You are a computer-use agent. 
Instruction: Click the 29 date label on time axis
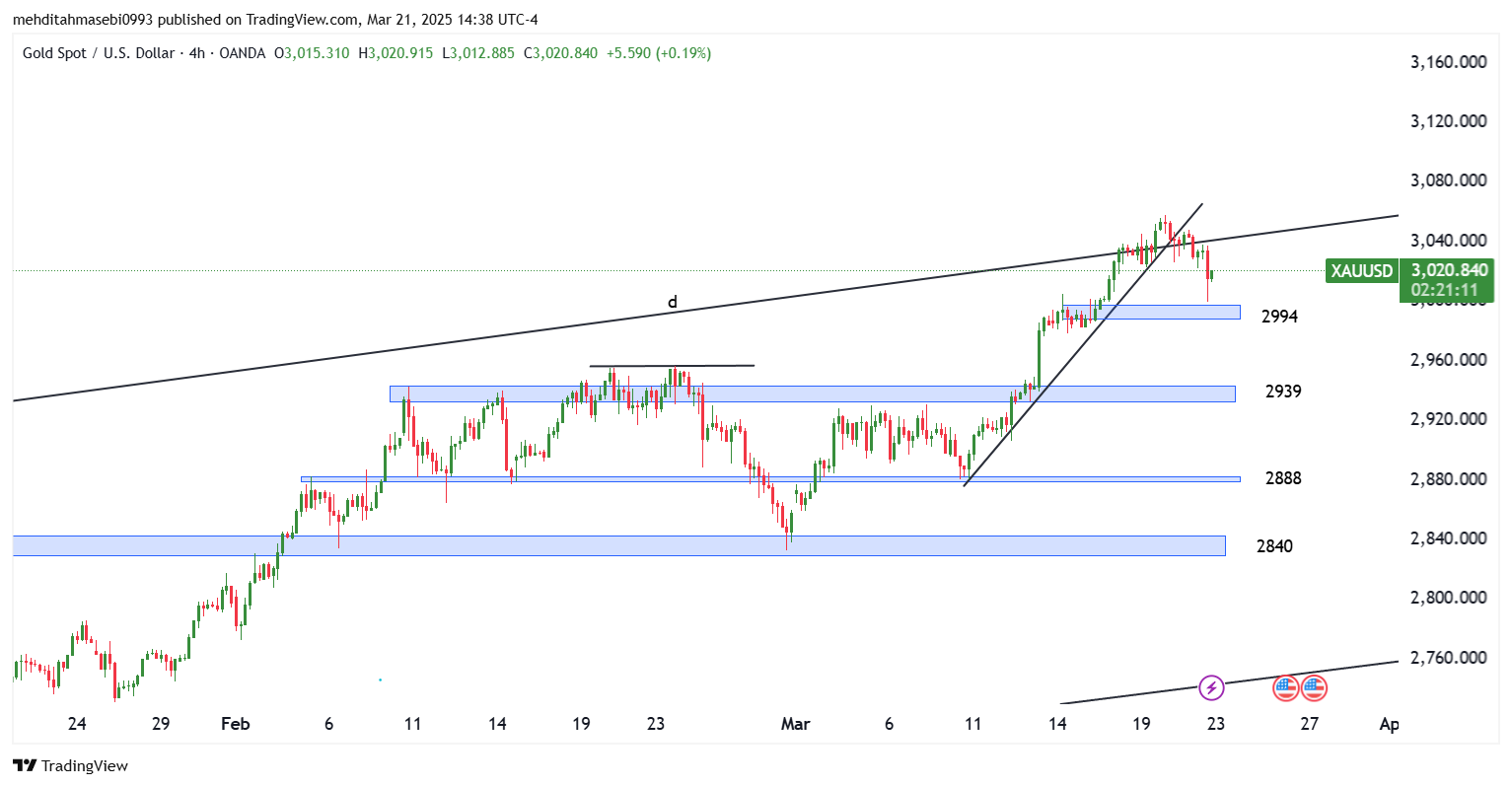click(161, 724)
